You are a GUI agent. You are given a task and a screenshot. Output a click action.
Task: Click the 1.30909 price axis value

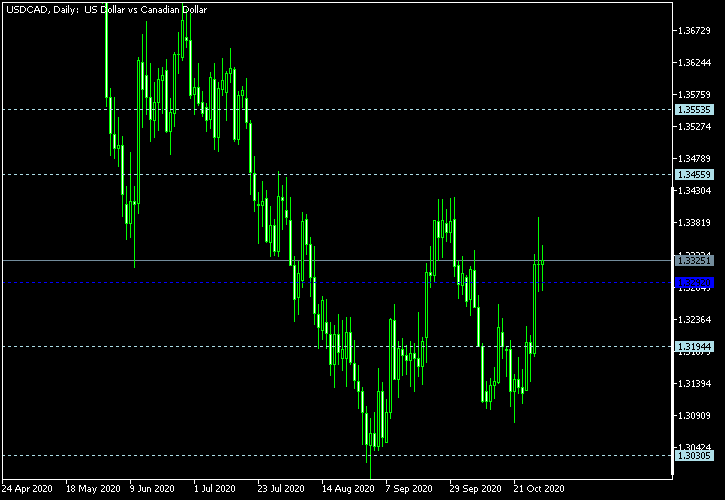tap(694, 415)
